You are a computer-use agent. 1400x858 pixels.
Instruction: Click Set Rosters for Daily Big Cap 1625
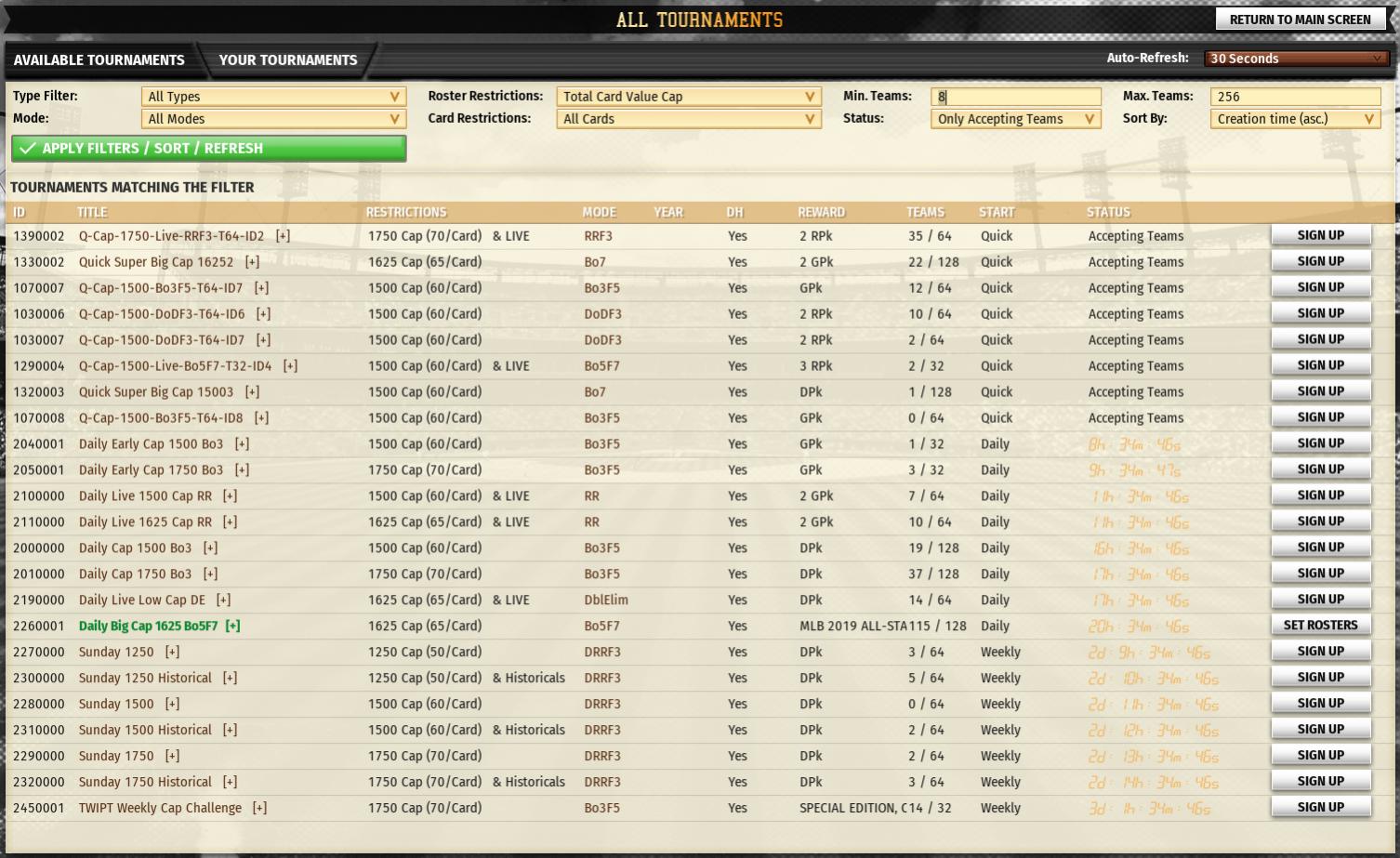[1320, 625]
